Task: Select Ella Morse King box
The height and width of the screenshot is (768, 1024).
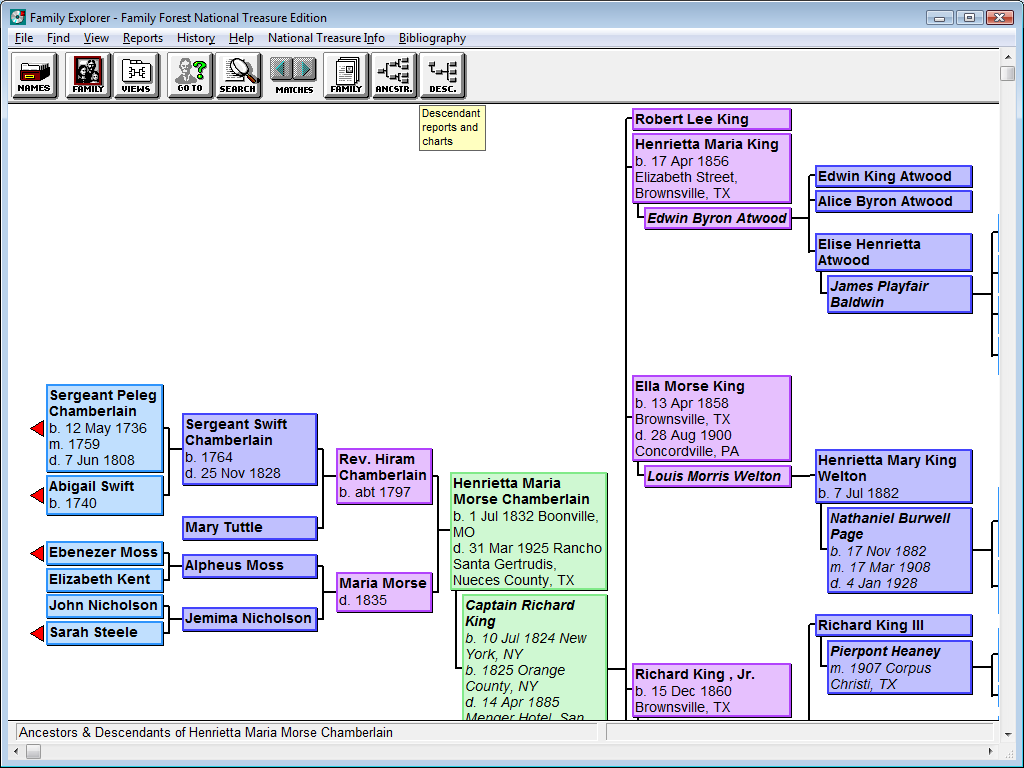Action: click(x=712, y=419)
